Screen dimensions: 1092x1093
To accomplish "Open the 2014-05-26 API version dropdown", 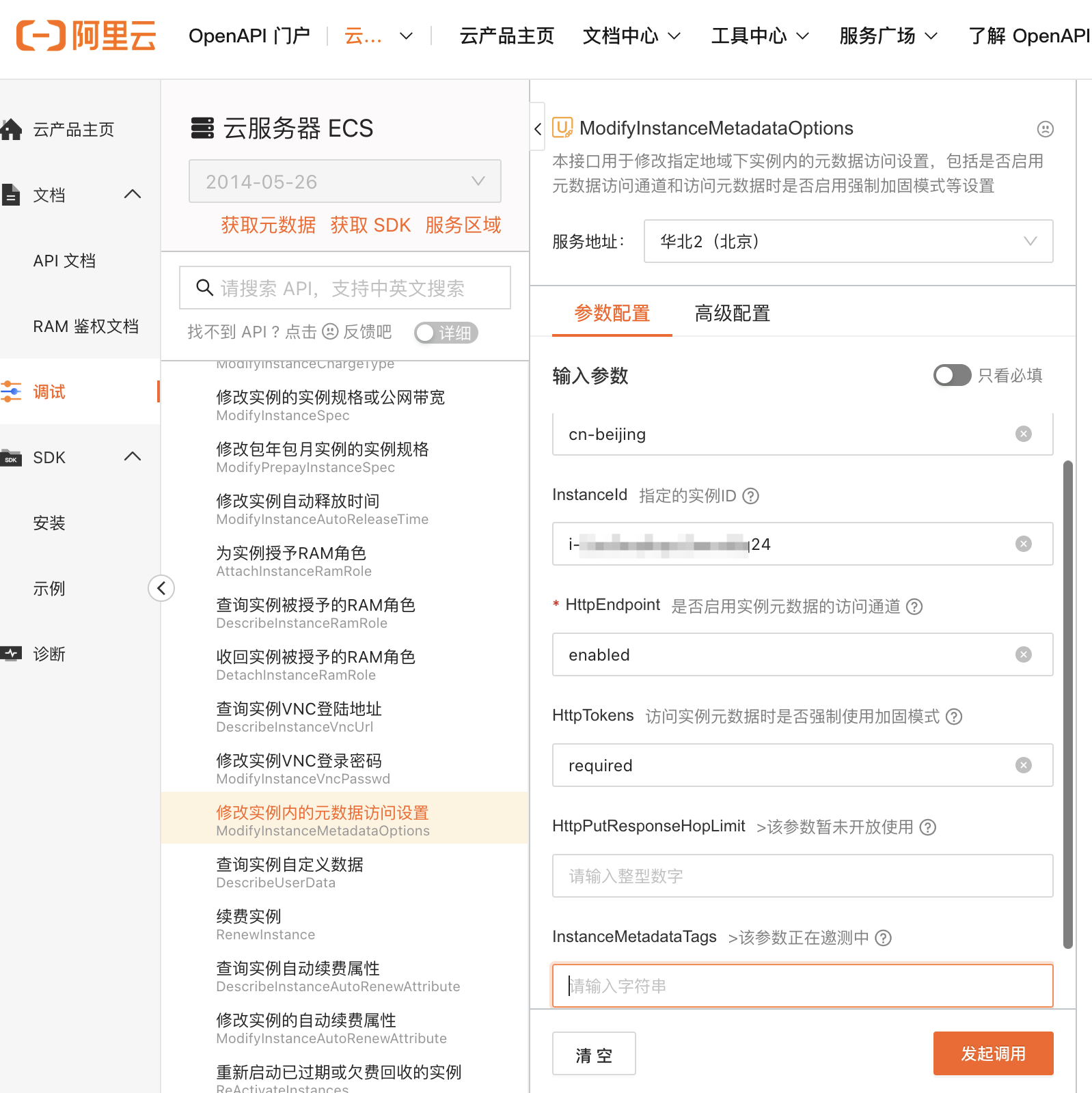I will coord(344,182).
